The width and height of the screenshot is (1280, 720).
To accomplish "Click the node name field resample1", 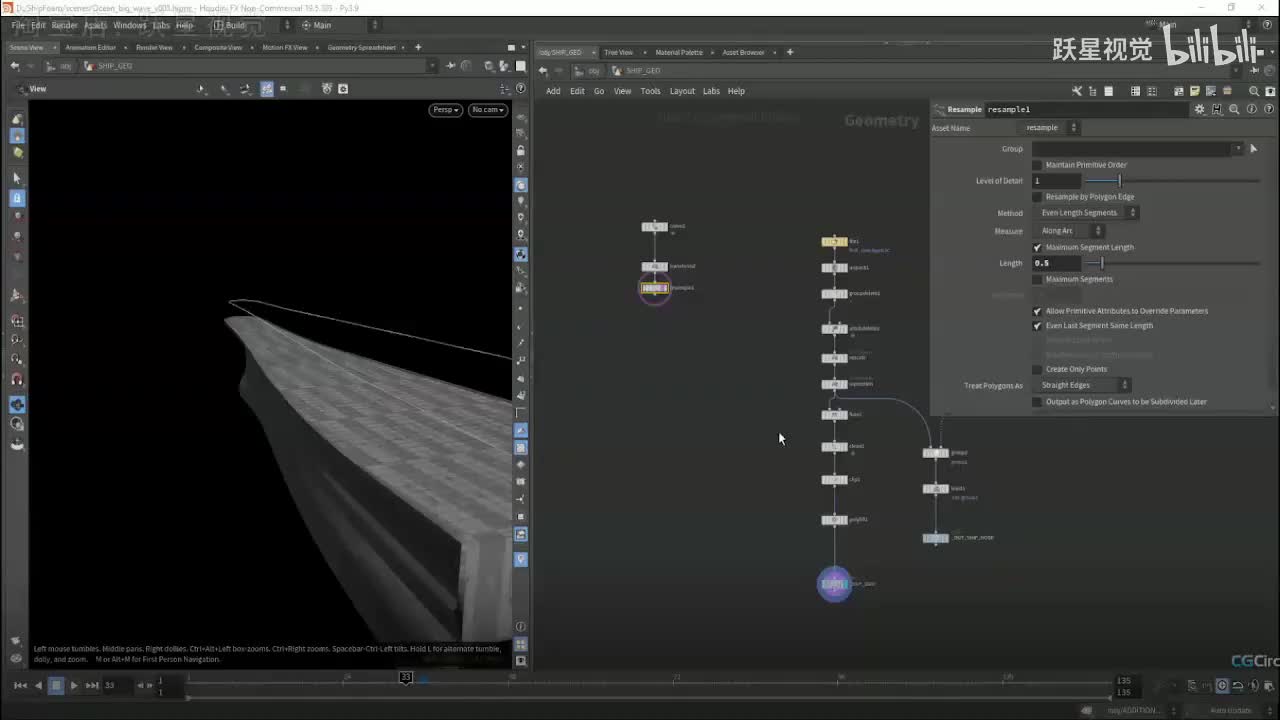I will [x=1087, y=109].
